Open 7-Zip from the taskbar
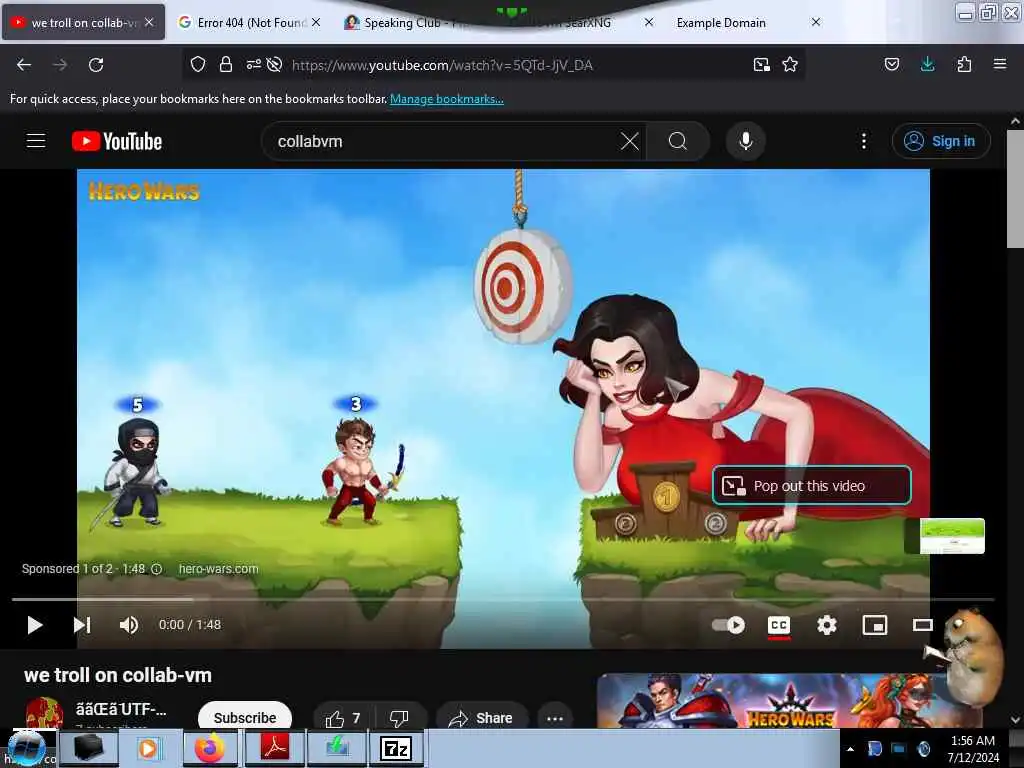Image resolution: width=1024 pixels, height=768 pixels. (396, 748)
